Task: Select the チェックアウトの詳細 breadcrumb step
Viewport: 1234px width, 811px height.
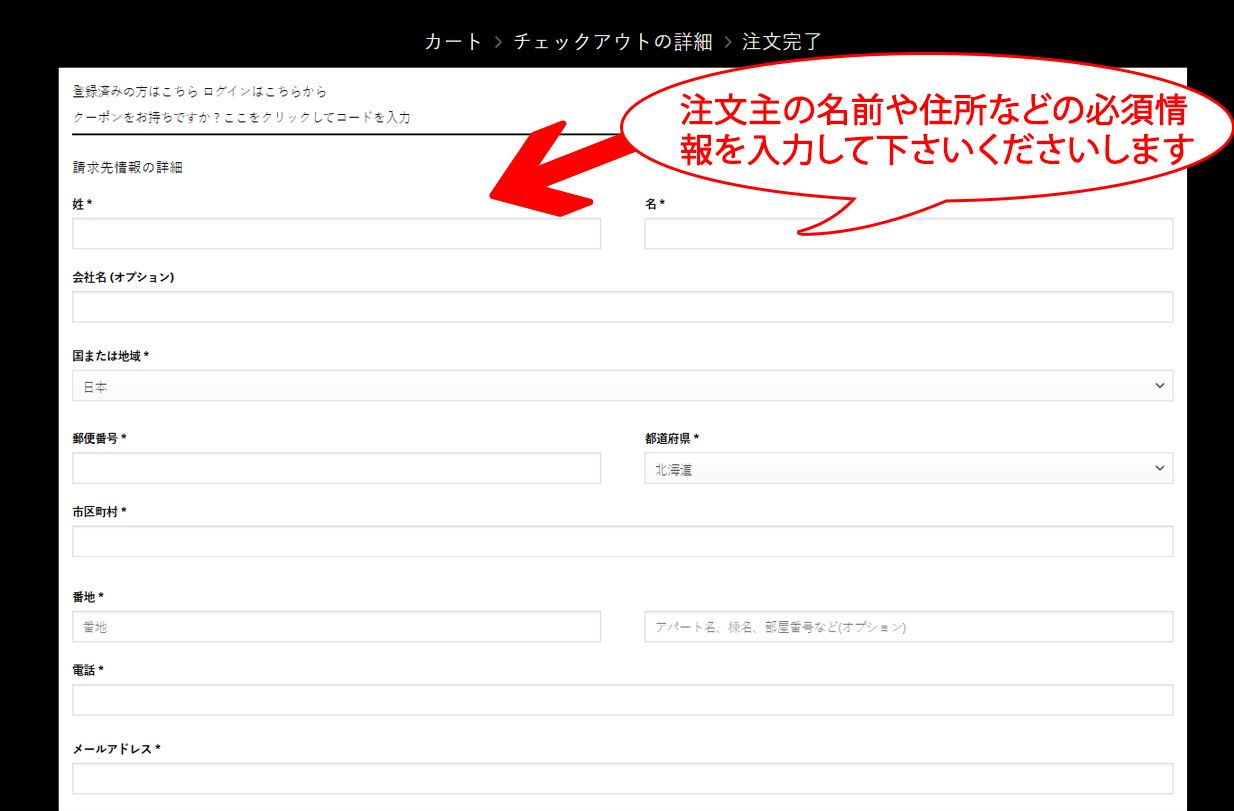Action: 613,42
